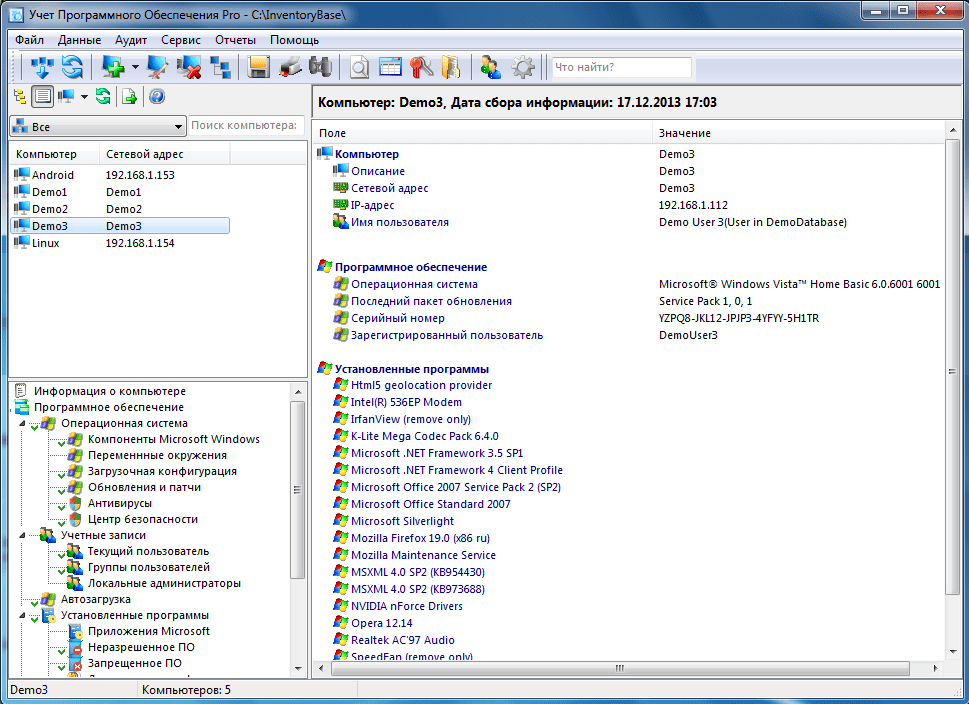Collapse the 'Учетные записи' tree node
This screenshot has width=969, height=704.
(x=23, y=535)
